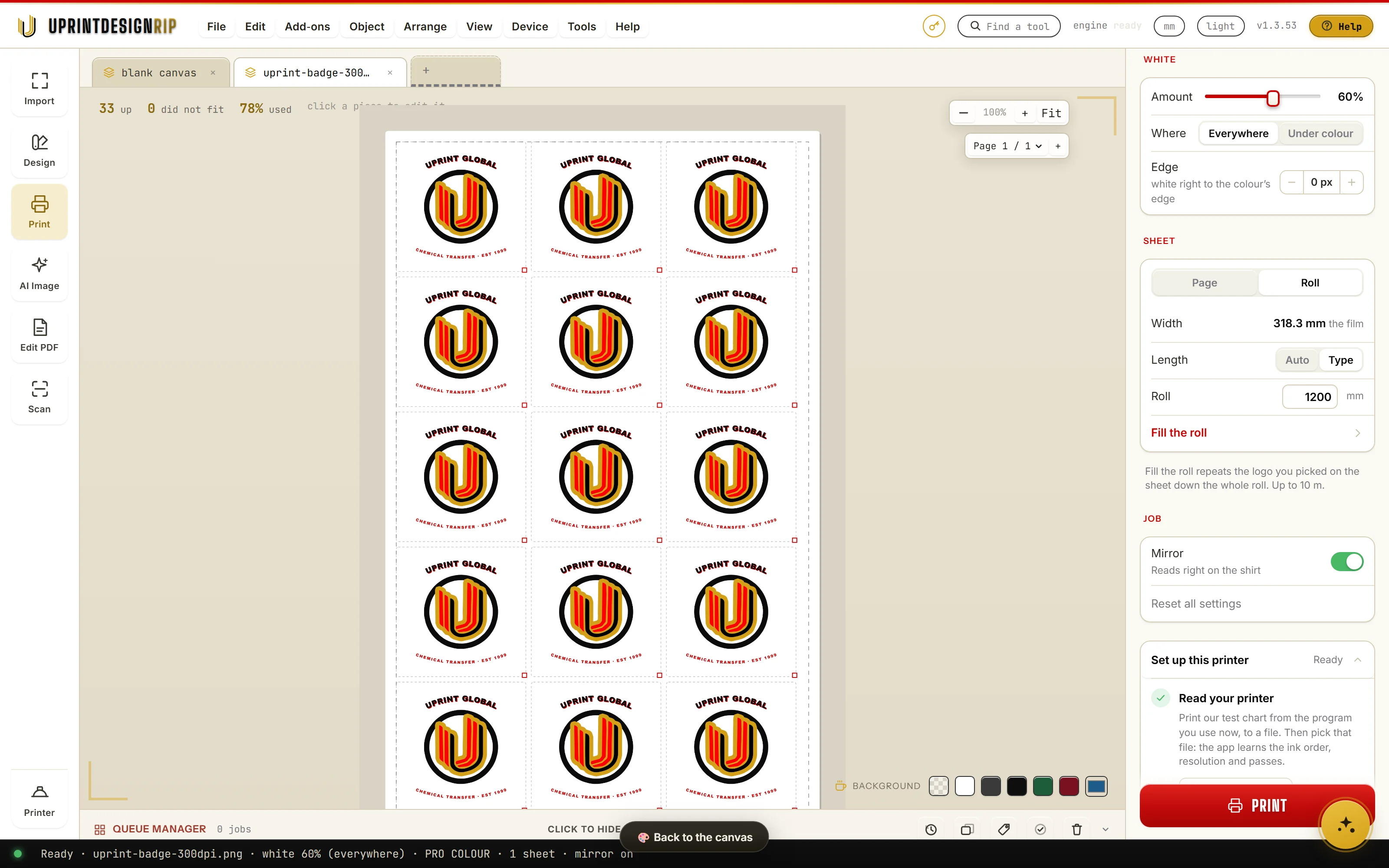Zoom in with the plus button

(x=1024, y=112)
